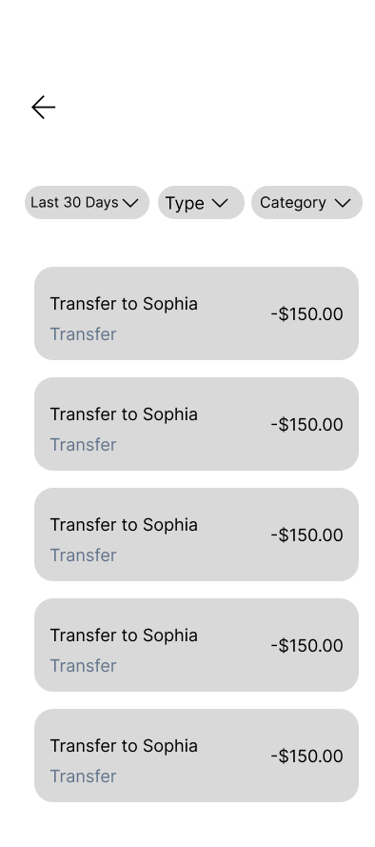
Task: Open the fourth Transfer to Sophia transaction
Action: pos(197,645)
